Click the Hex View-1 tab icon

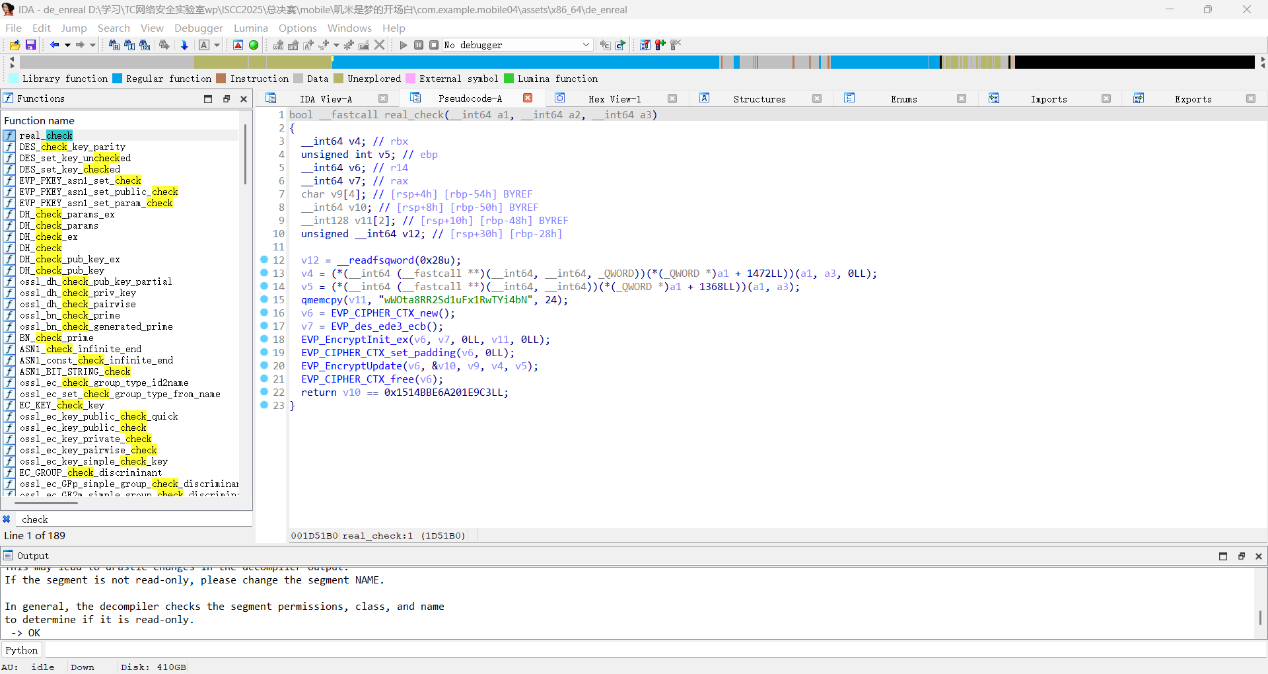[x=560, y=99]
